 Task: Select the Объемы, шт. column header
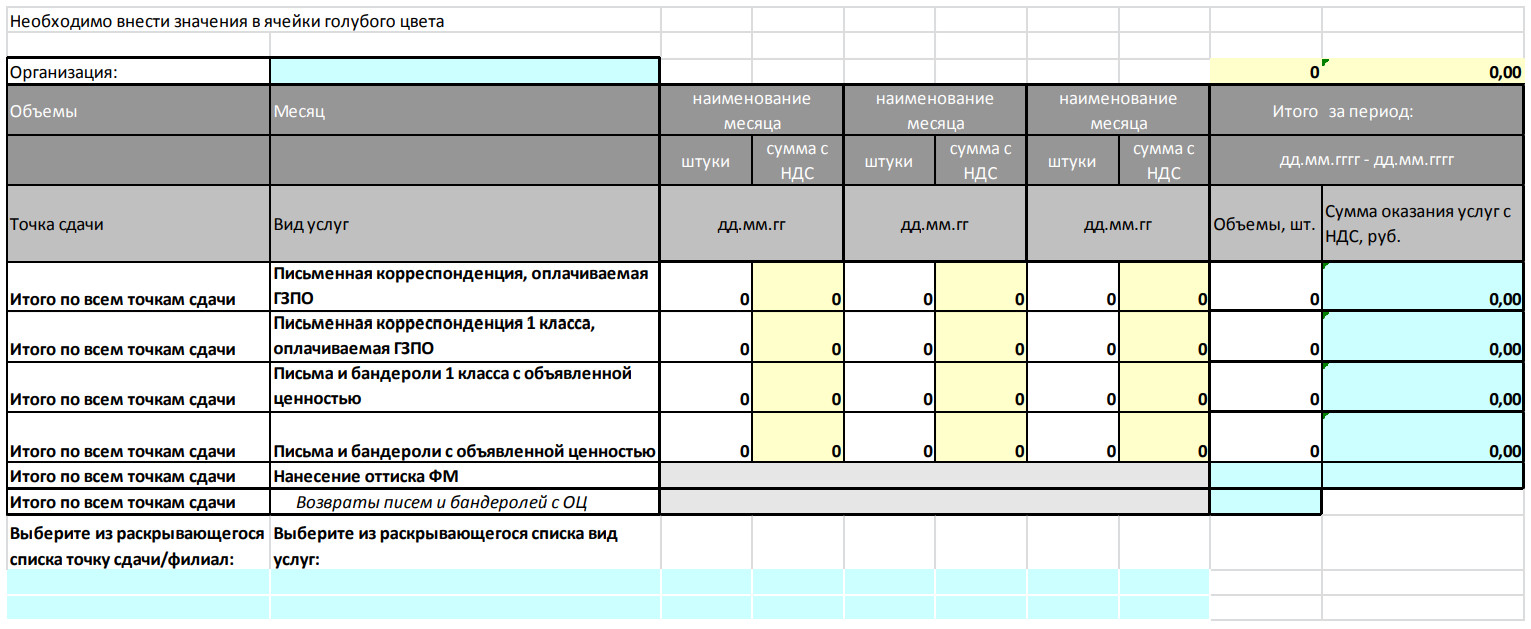1265,224
